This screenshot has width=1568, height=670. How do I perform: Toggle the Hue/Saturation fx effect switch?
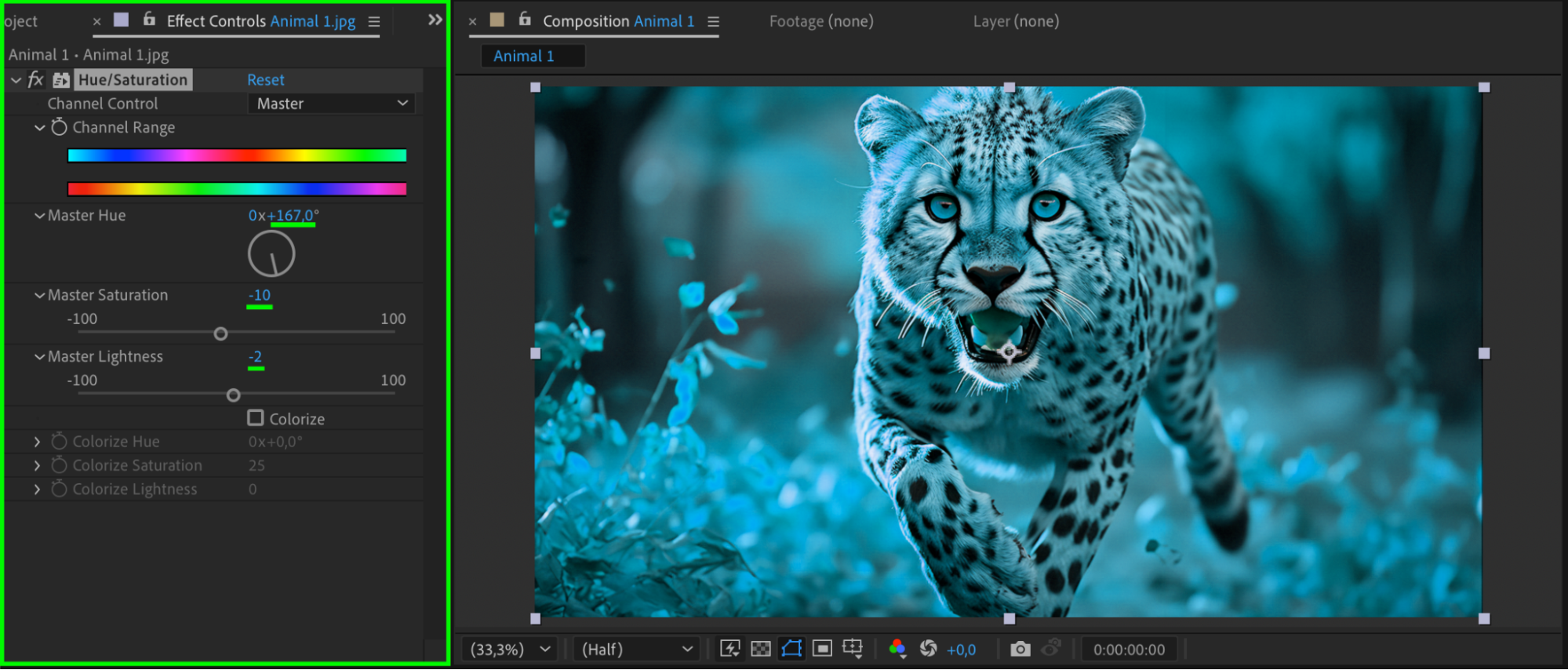tap(35, 79)
